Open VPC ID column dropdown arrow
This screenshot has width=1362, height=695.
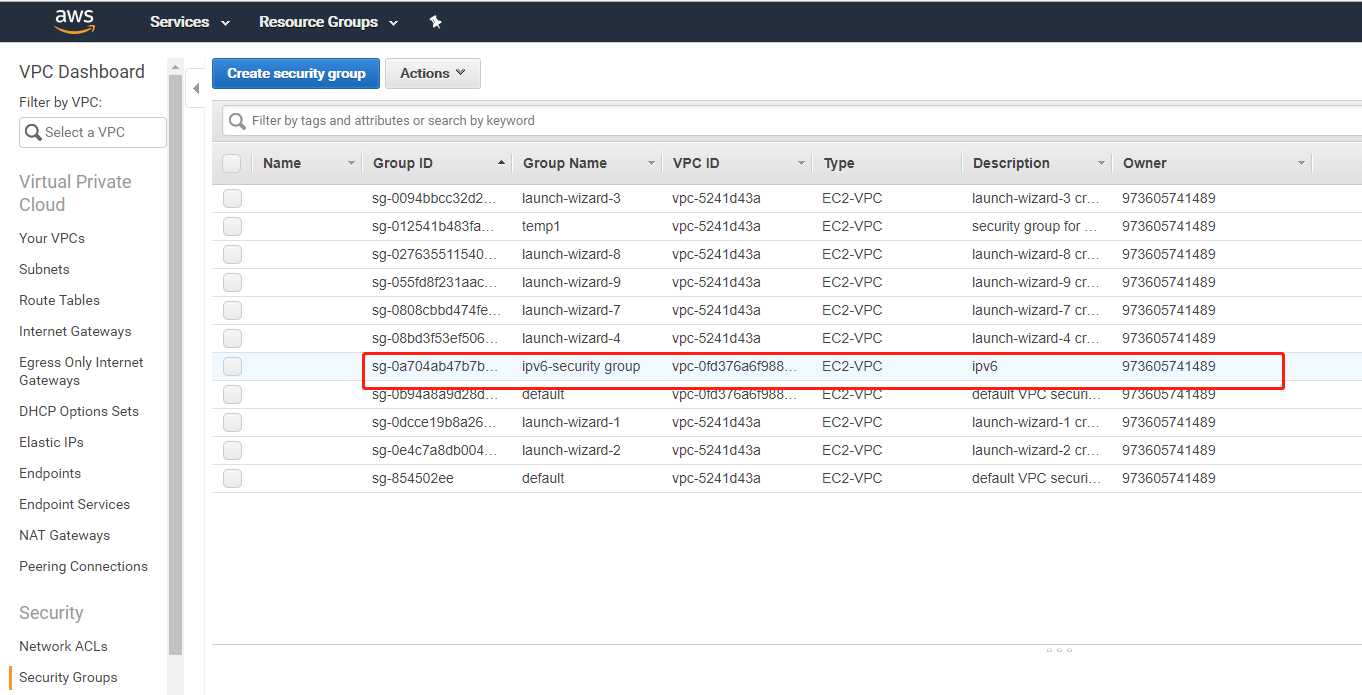click(801, 163)
